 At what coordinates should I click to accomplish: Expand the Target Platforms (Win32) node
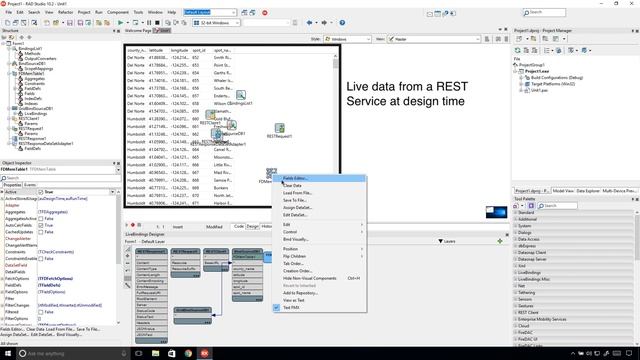click(x=521, y=84)
